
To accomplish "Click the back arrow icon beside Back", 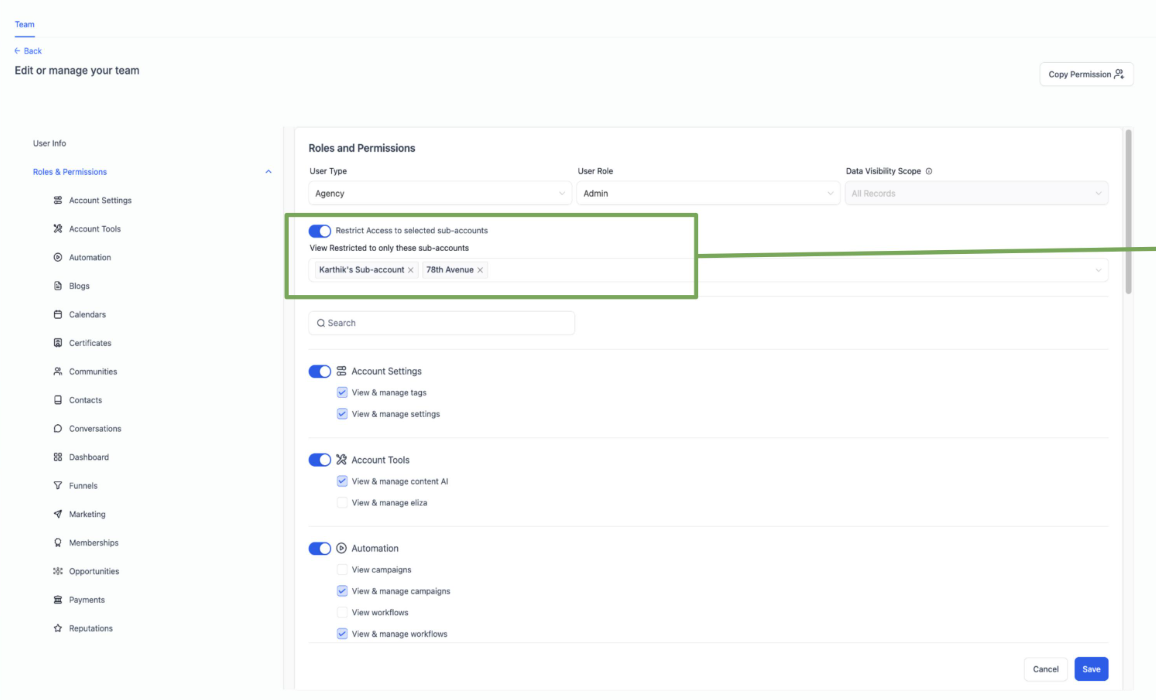I will (17, 51).
